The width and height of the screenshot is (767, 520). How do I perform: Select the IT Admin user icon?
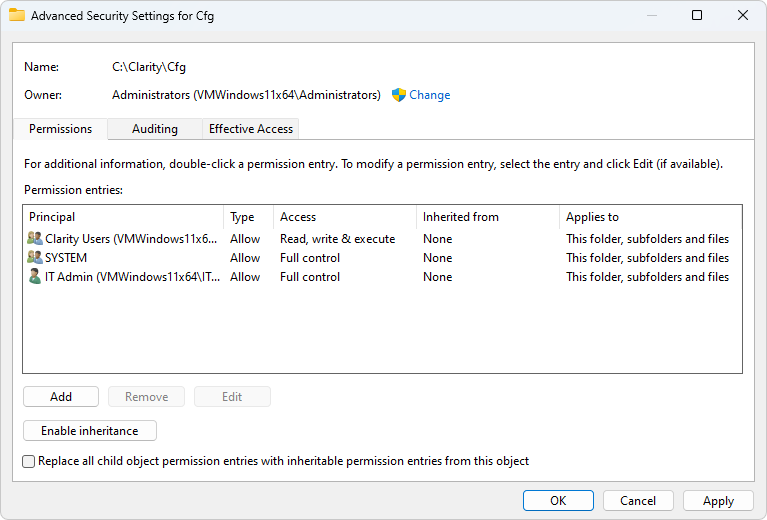(x=35, y=277)
